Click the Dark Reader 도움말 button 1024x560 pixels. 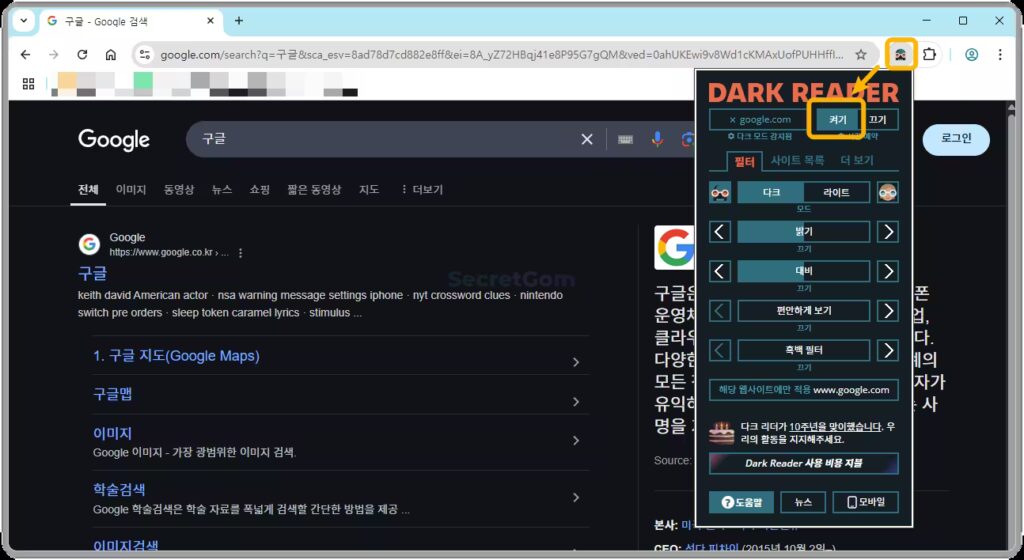[741, 502]
